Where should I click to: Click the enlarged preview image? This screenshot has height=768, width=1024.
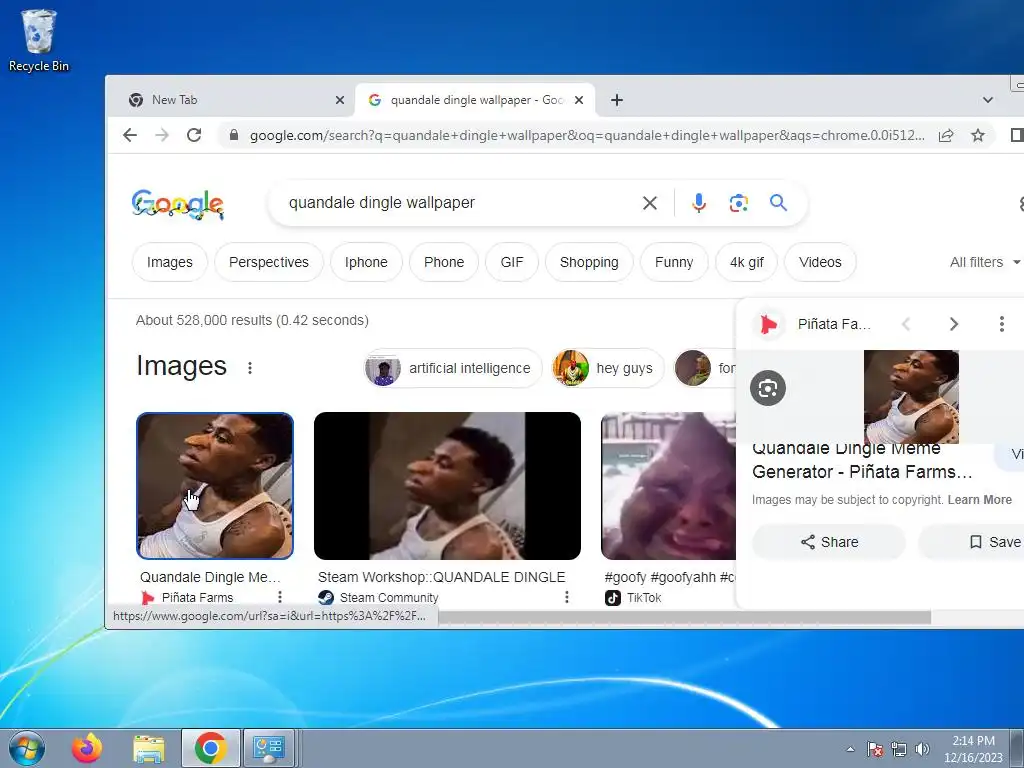click(x=911, y=397)
